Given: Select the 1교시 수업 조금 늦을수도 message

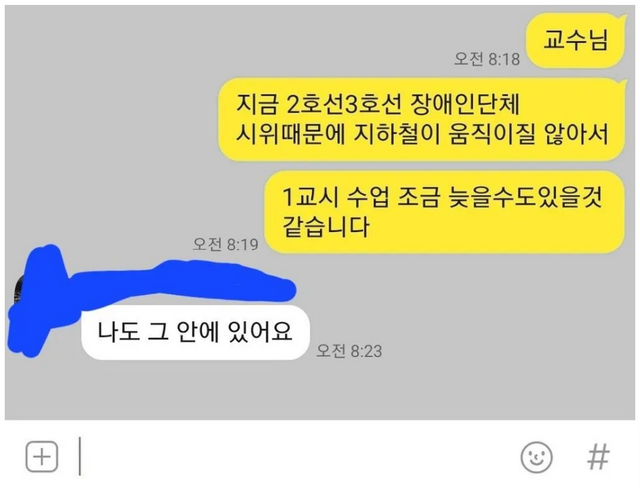Looking at the screenshot, I should [x=445, y=212].
